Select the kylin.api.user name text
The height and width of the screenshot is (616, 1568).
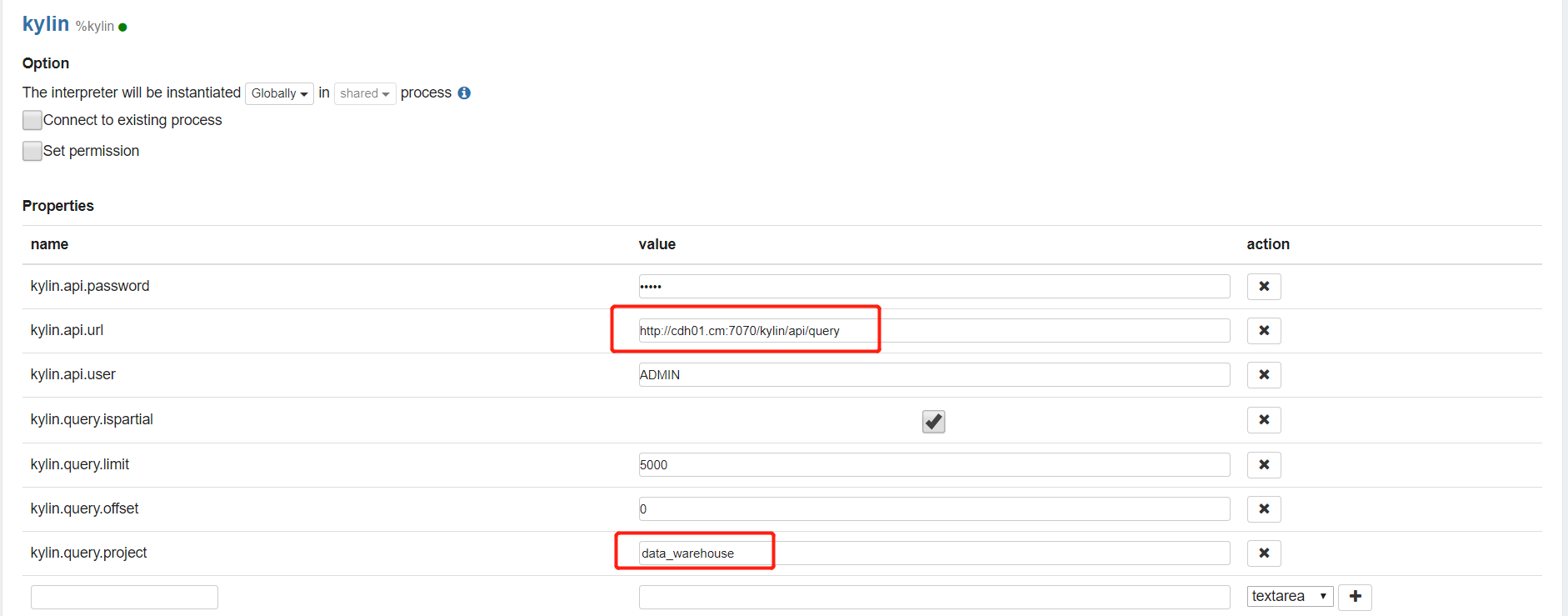pos(73,374)
